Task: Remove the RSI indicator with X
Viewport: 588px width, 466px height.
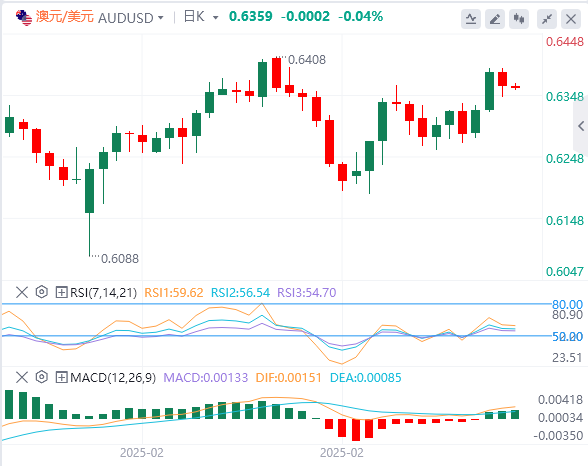Action: coord(22,292)
